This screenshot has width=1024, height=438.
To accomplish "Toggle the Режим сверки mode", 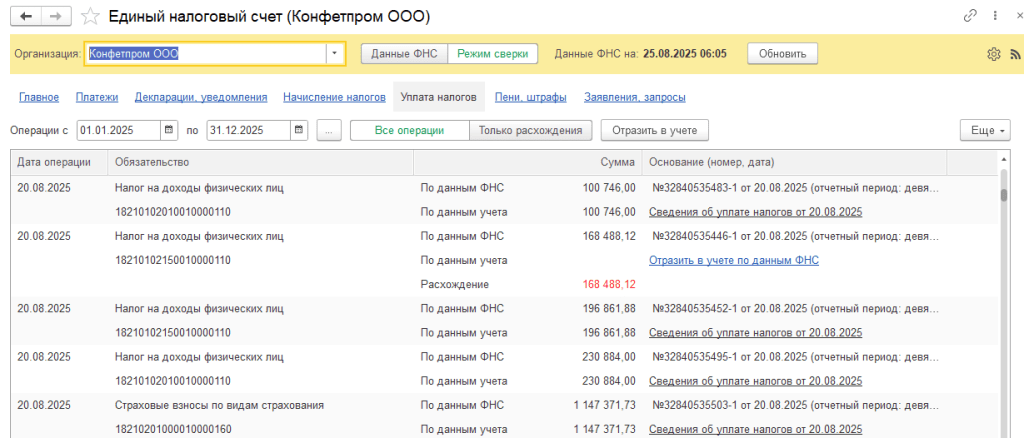I will point(492,54).
